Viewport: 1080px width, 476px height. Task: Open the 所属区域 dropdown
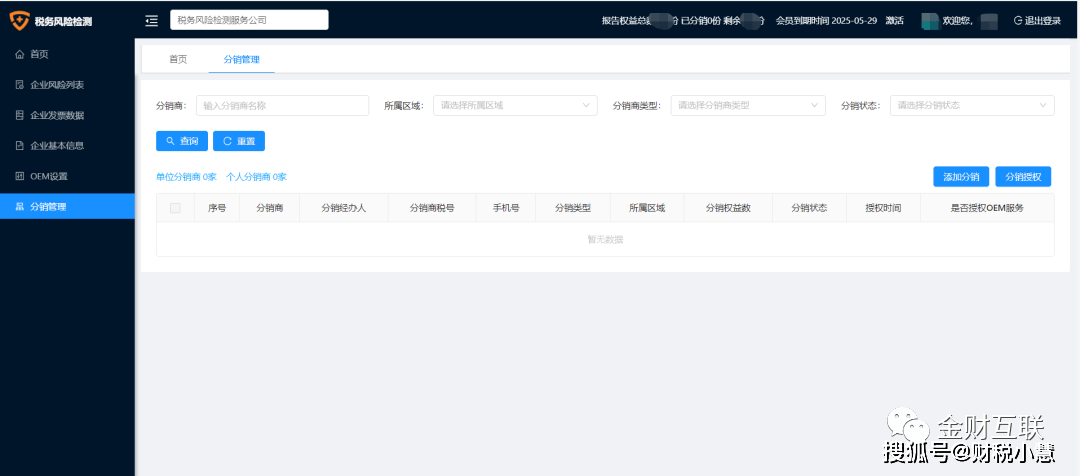click(x=514, y=105)
